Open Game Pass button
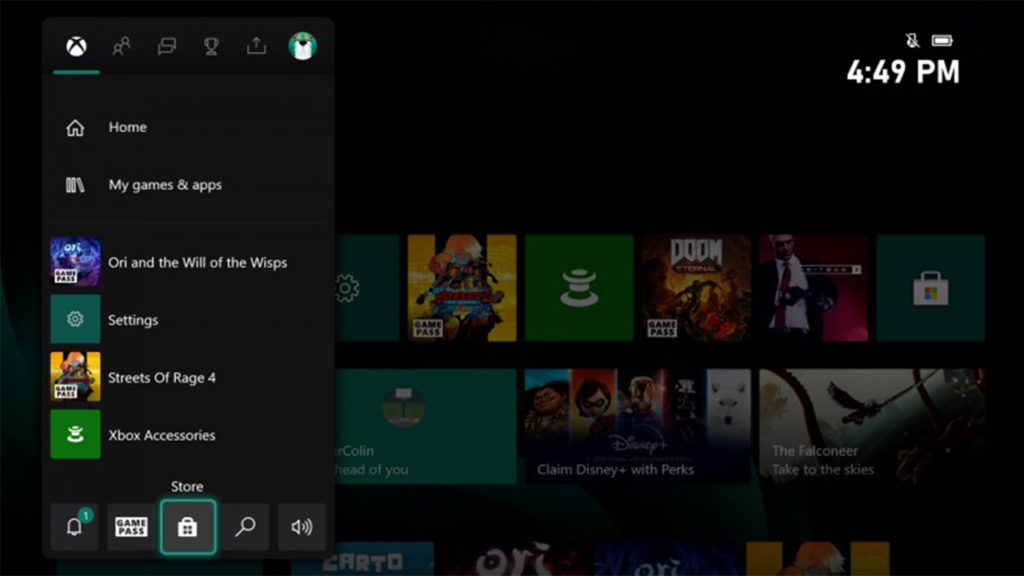The height and width of the screenshot is (576, 1024). [x=131, y=527]
